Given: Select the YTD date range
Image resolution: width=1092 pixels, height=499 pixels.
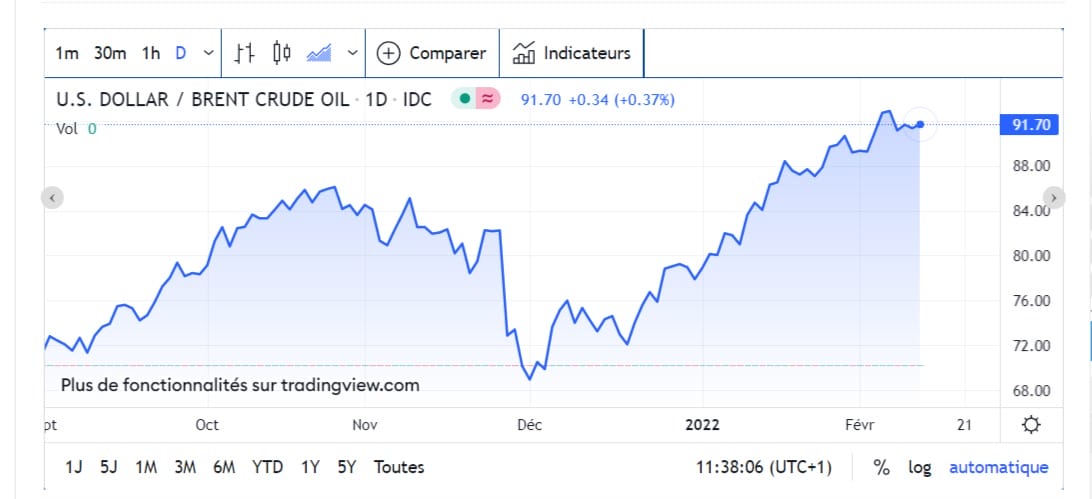Looking at the screenshot, I should point(267,467).
